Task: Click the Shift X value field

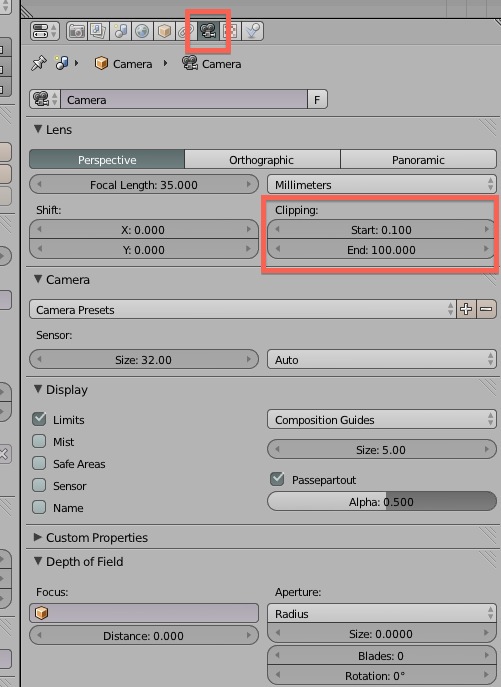Action: [x=144, y=230]
